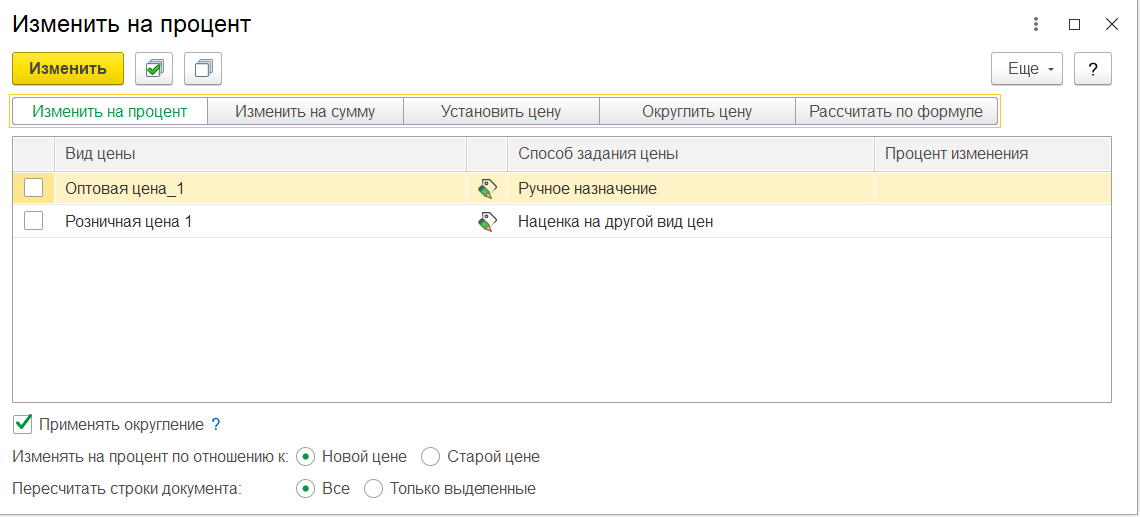This screenshot has width=1140, height=517.
Task: Click the uncheck-all rows icon
Action: [203, 69]
